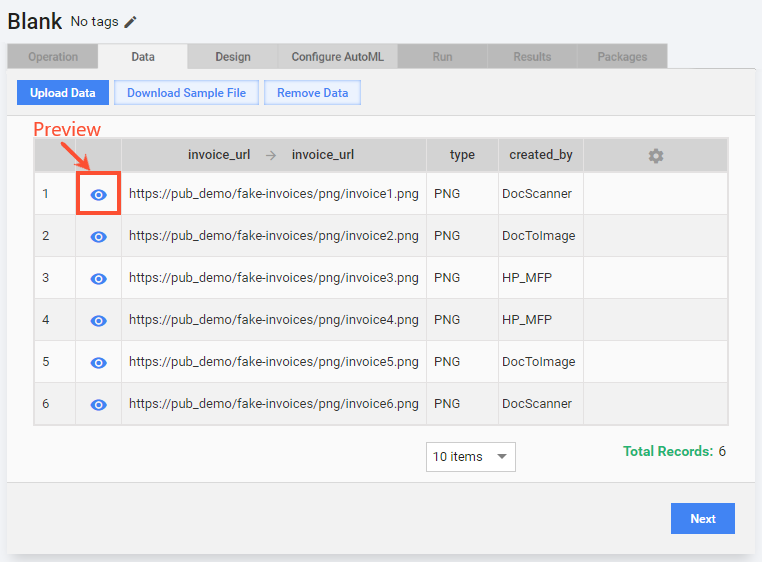The image size is (762, 562).
Task: Click the Blank pipeline title
Action: [35, 21]
